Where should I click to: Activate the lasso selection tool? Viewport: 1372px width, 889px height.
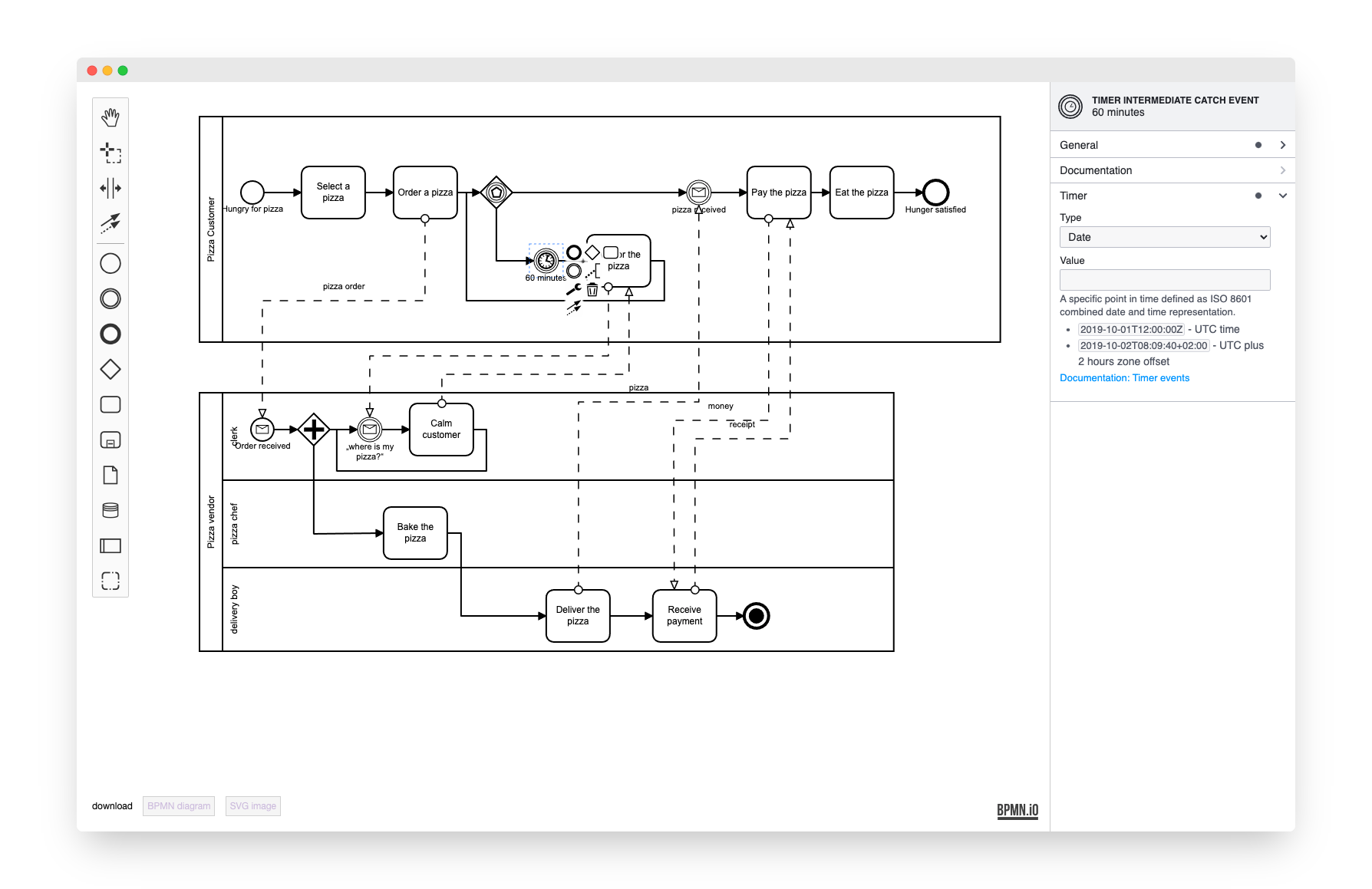coord(110,153)
